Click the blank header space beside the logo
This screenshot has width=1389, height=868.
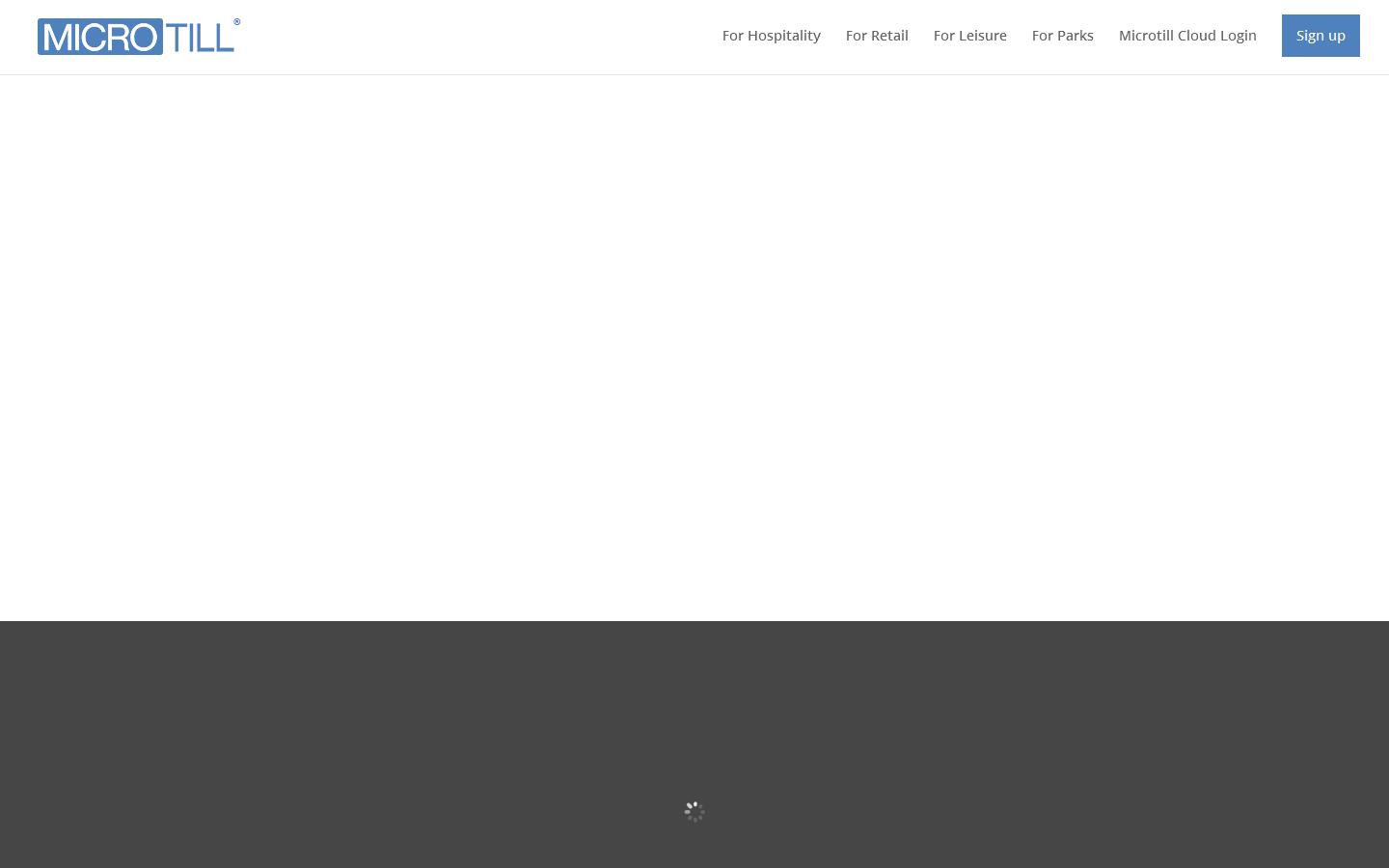coord(463,37)
